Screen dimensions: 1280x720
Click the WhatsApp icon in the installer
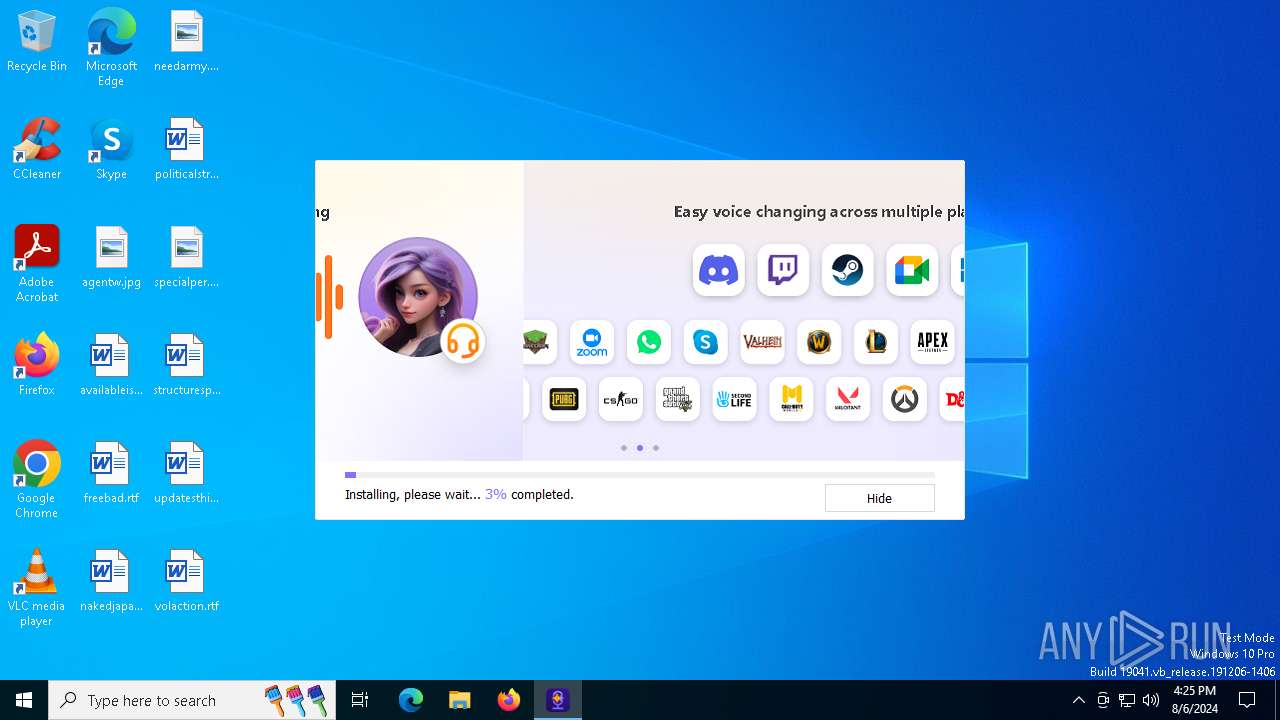click(649, 343)
